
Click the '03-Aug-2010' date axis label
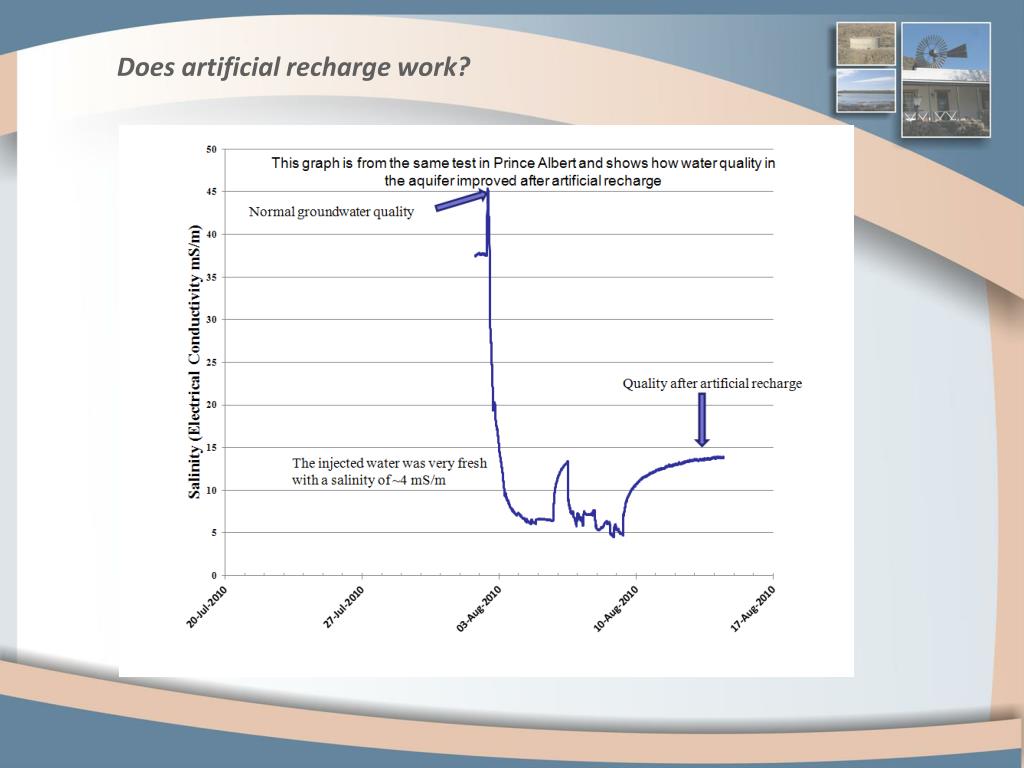(479, 609)
